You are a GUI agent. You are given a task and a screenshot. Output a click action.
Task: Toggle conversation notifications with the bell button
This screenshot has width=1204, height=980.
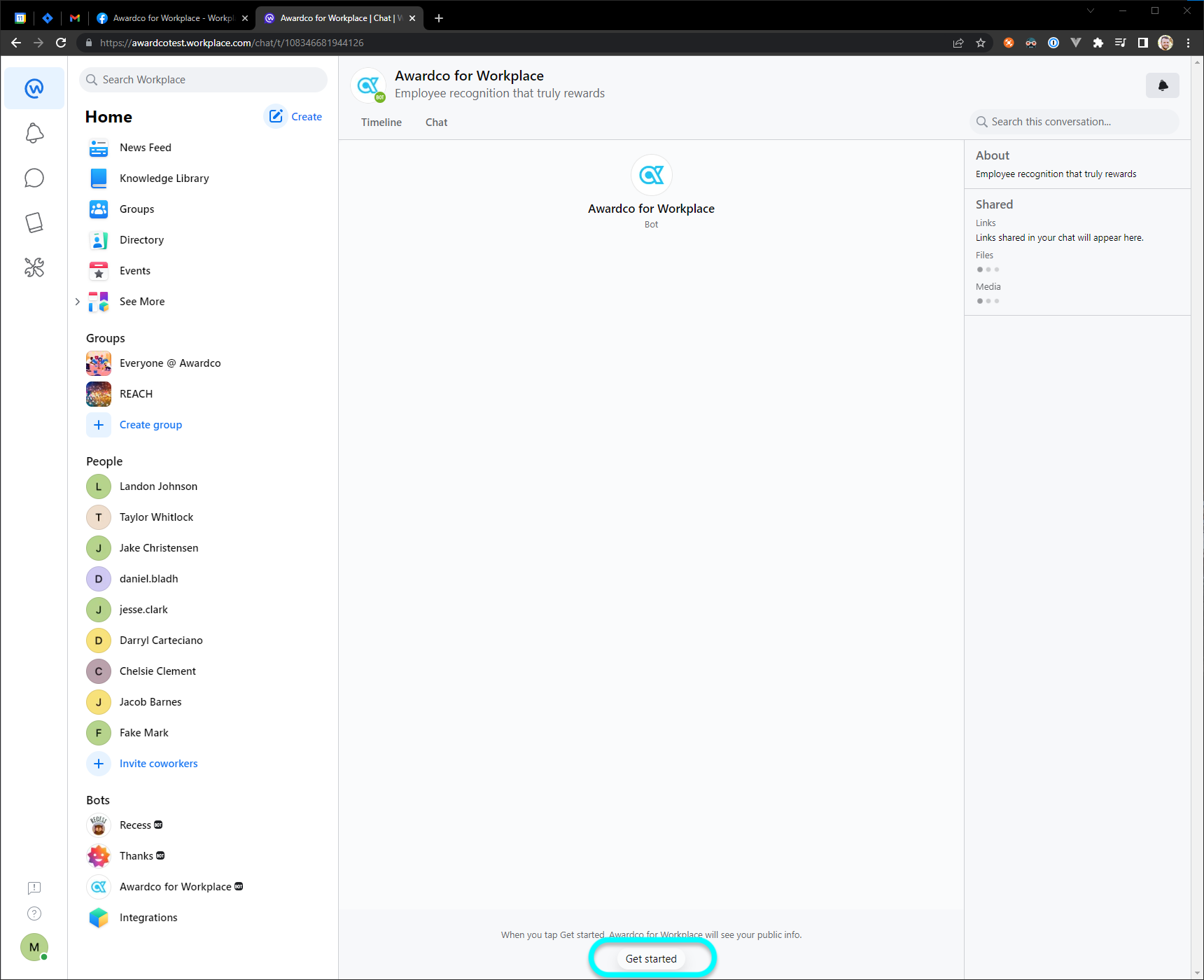[1162, 85]
